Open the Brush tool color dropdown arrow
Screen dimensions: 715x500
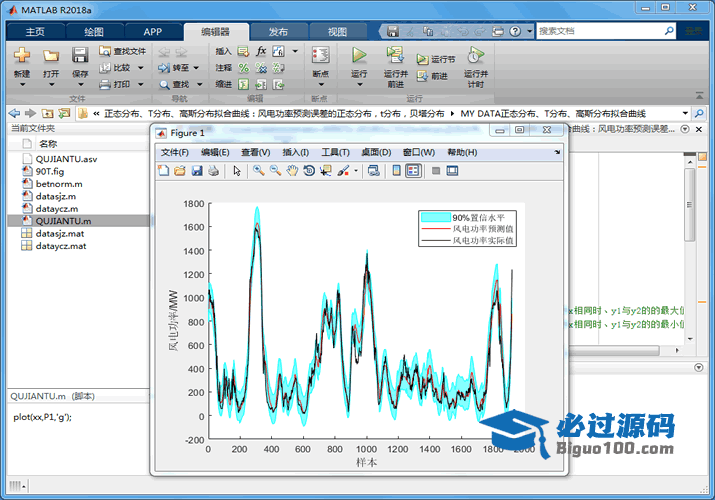tap(356, 171)
